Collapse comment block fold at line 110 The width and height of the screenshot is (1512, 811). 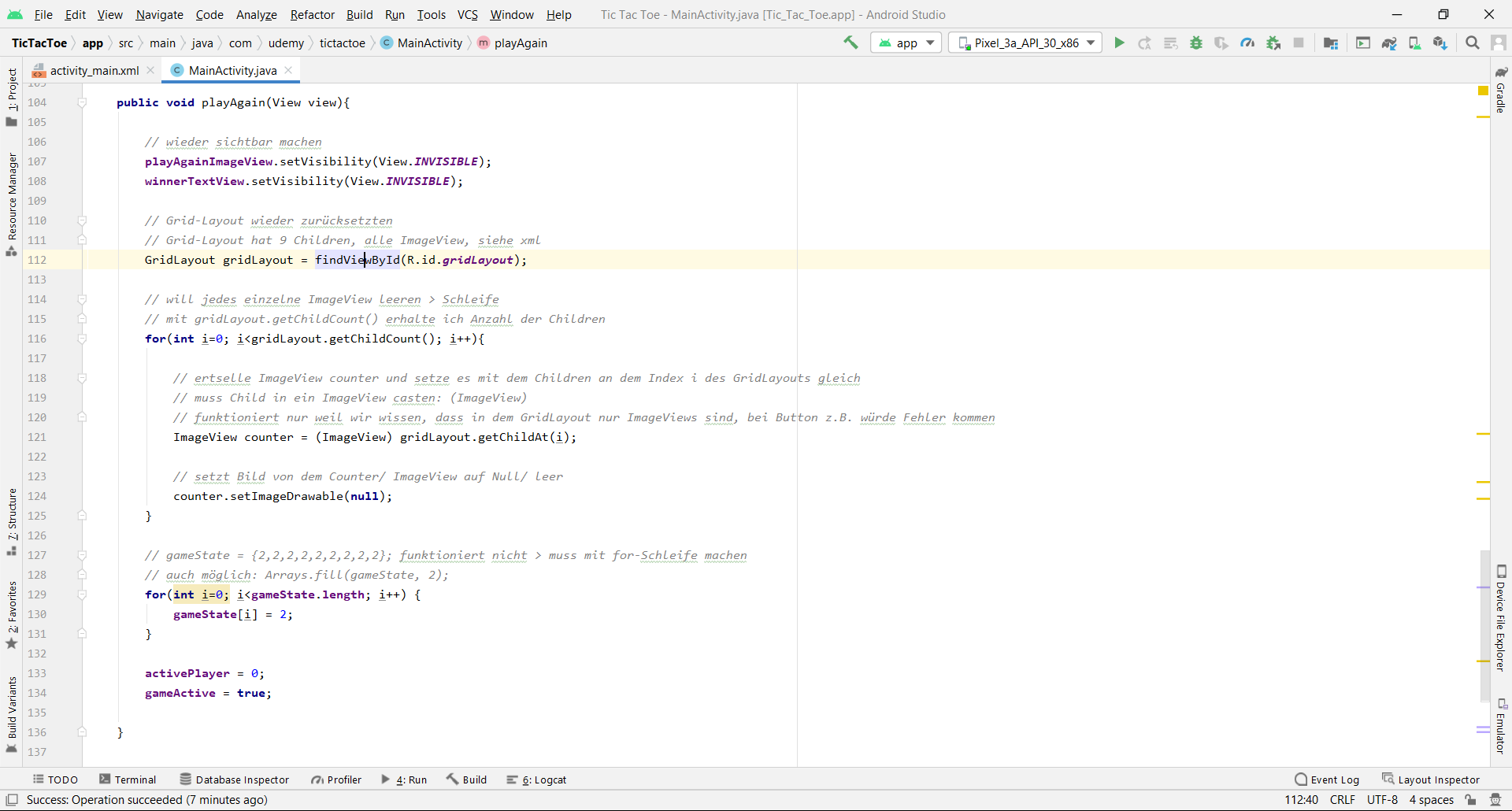click(x=82, y=220)
